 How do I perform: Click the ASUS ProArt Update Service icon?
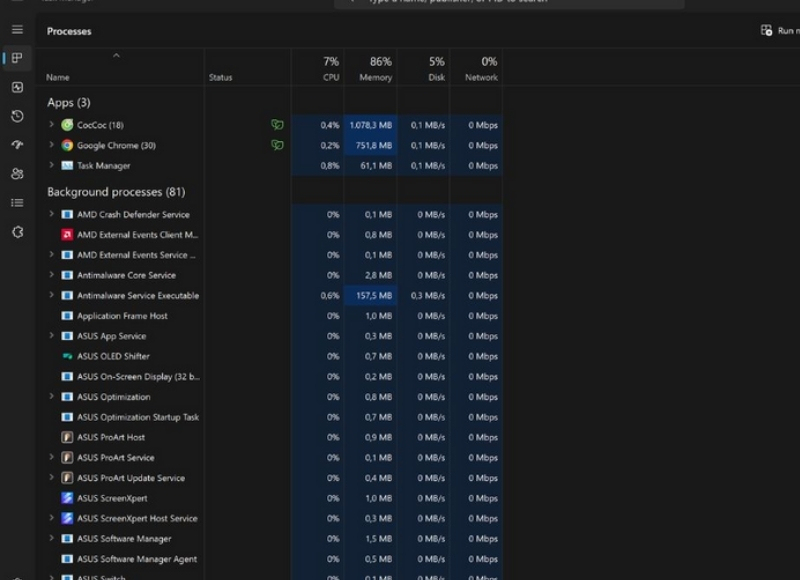click(67, 478)
